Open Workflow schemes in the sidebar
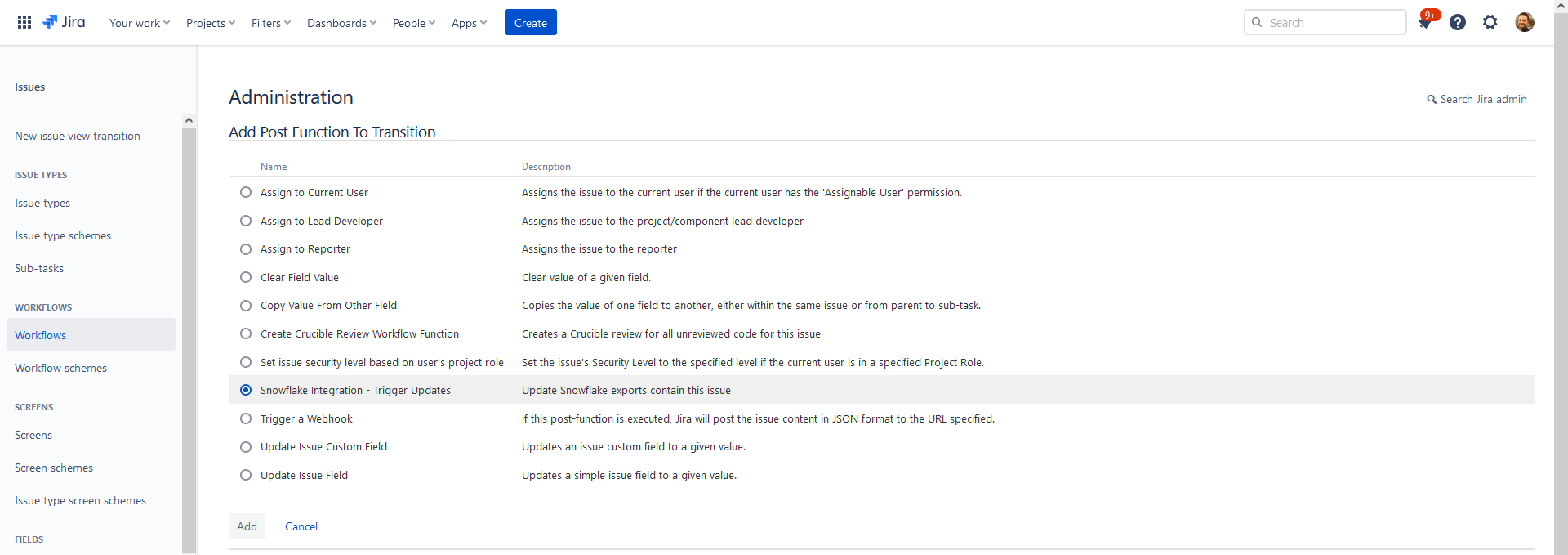Image resolution: width=1568 pixels, height=555 pixels. click(60, 368)
